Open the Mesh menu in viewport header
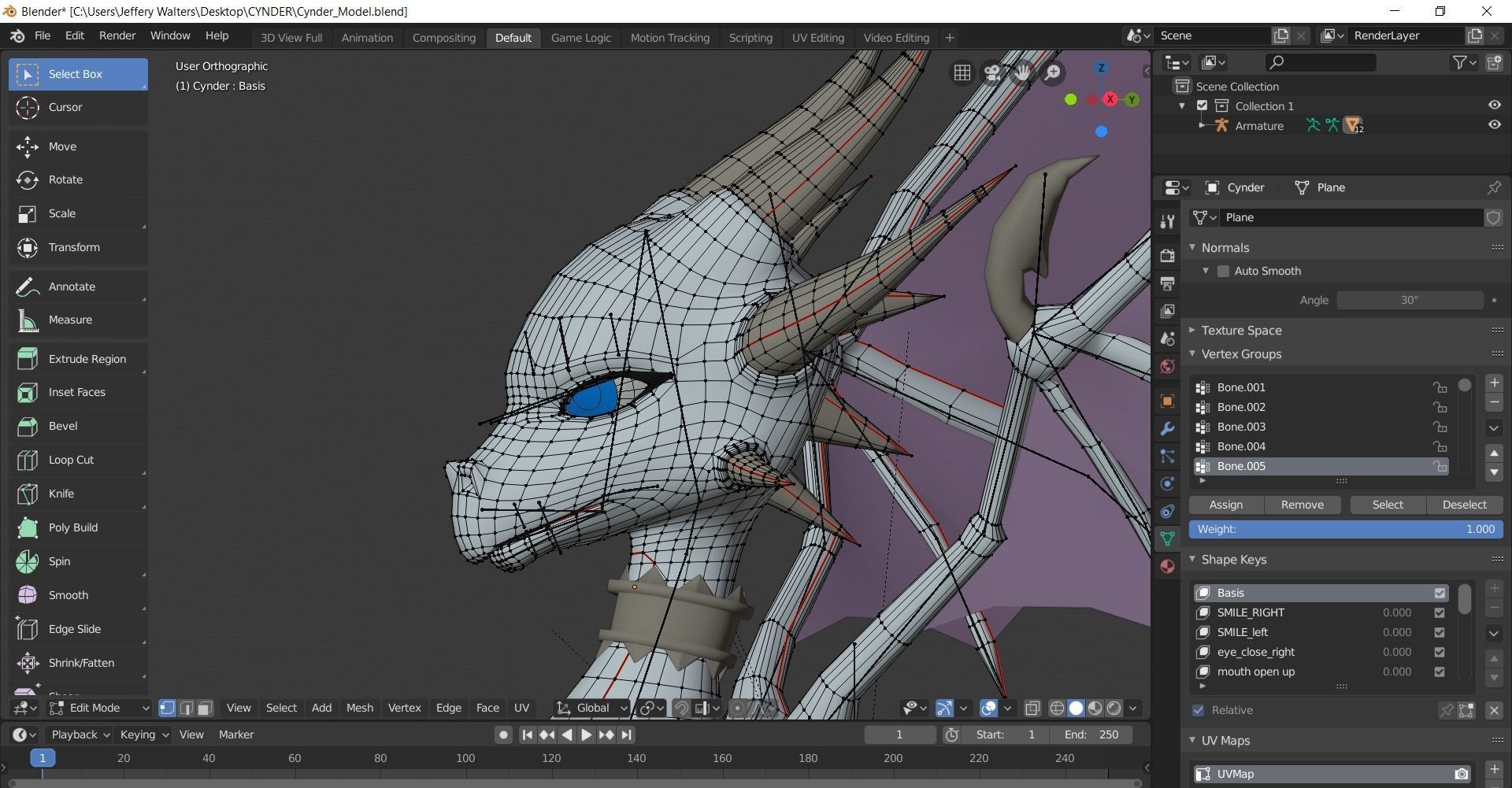The image size is (1512, 788). pyautogui.click(x=360, y=708)
